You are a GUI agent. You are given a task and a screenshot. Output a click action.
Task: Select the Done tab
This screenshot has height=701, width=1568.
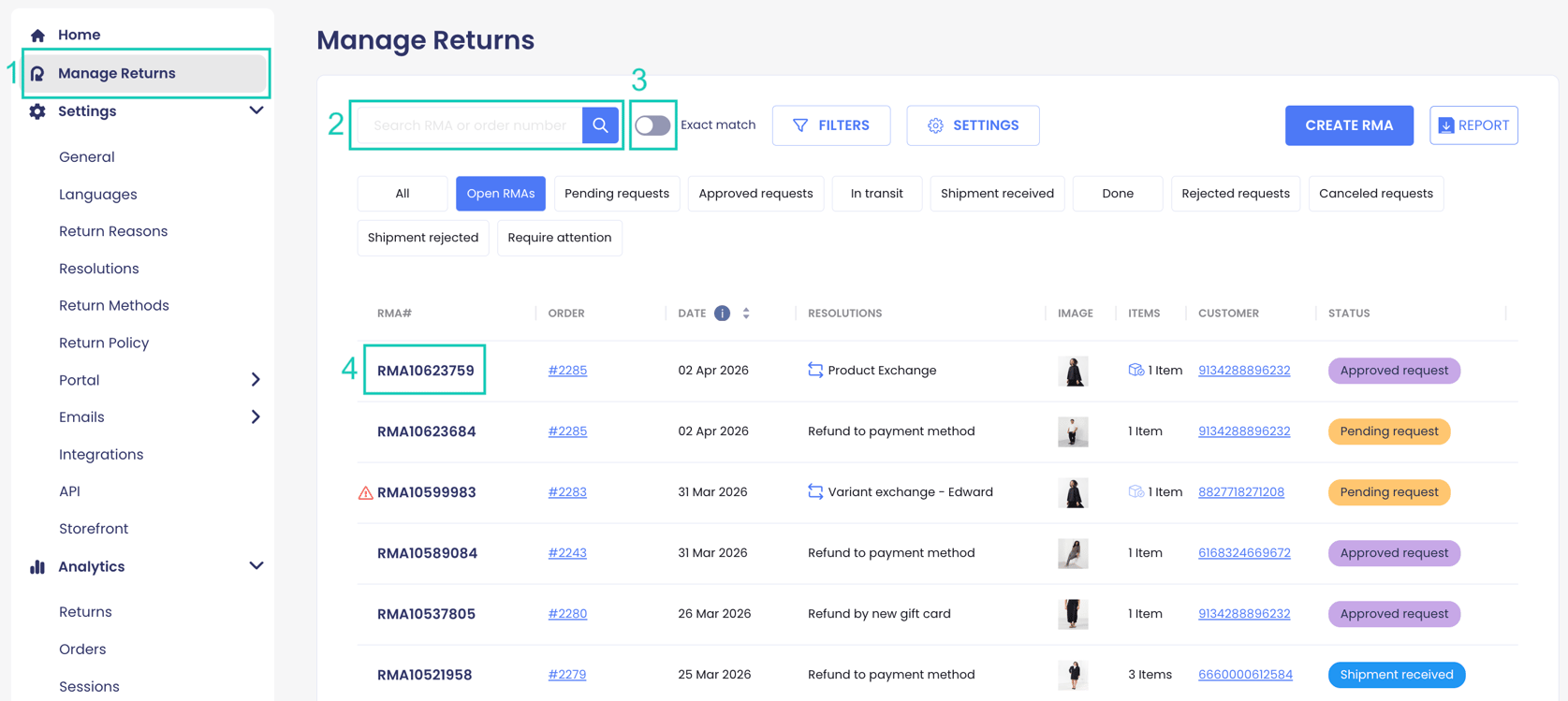[1118, 194]
